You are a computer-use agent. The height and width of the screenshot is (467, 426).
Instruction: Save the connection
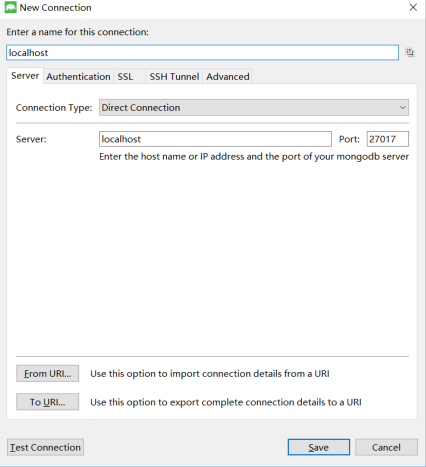pyautogui.click(x=319, y=447)
